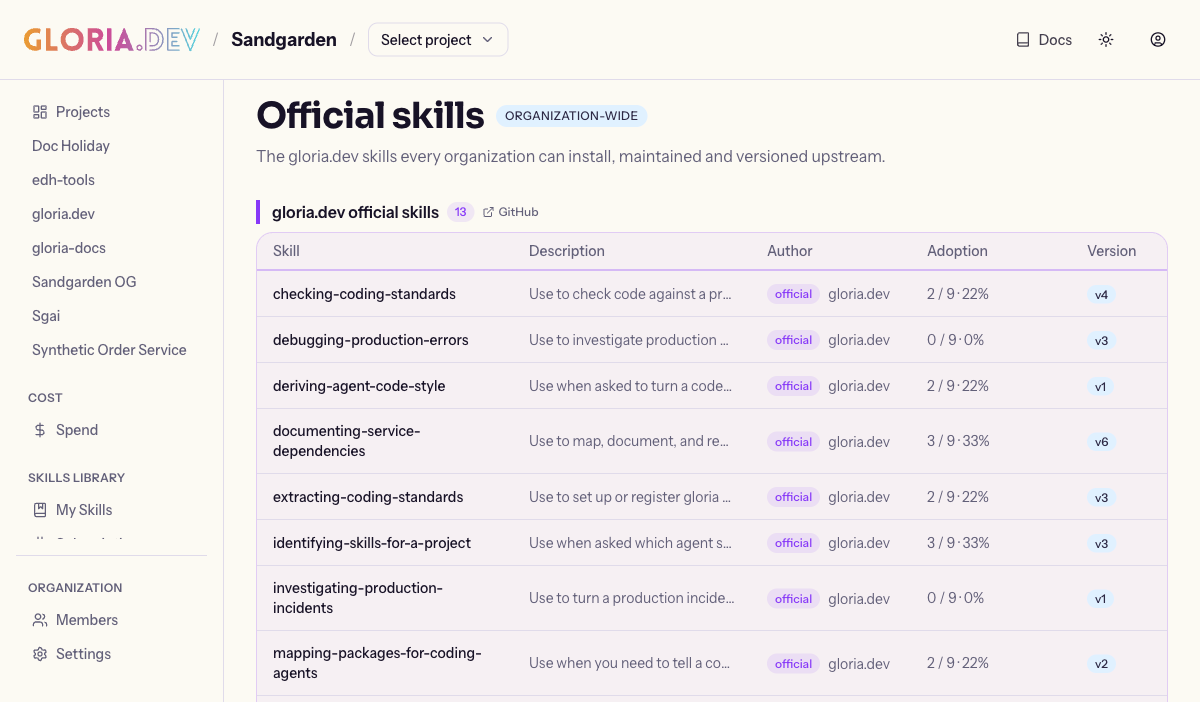Toggle the light/dark theme sun icon

1106,40
